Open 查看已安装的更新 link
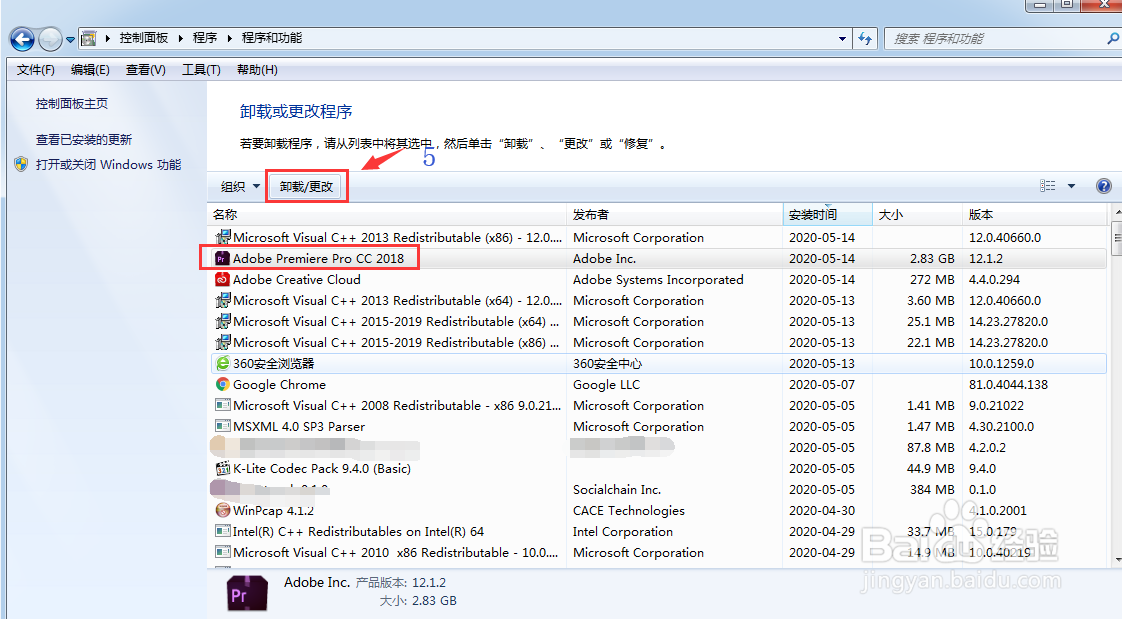This screenshot has width=1122, height=619. pos(84,140)
